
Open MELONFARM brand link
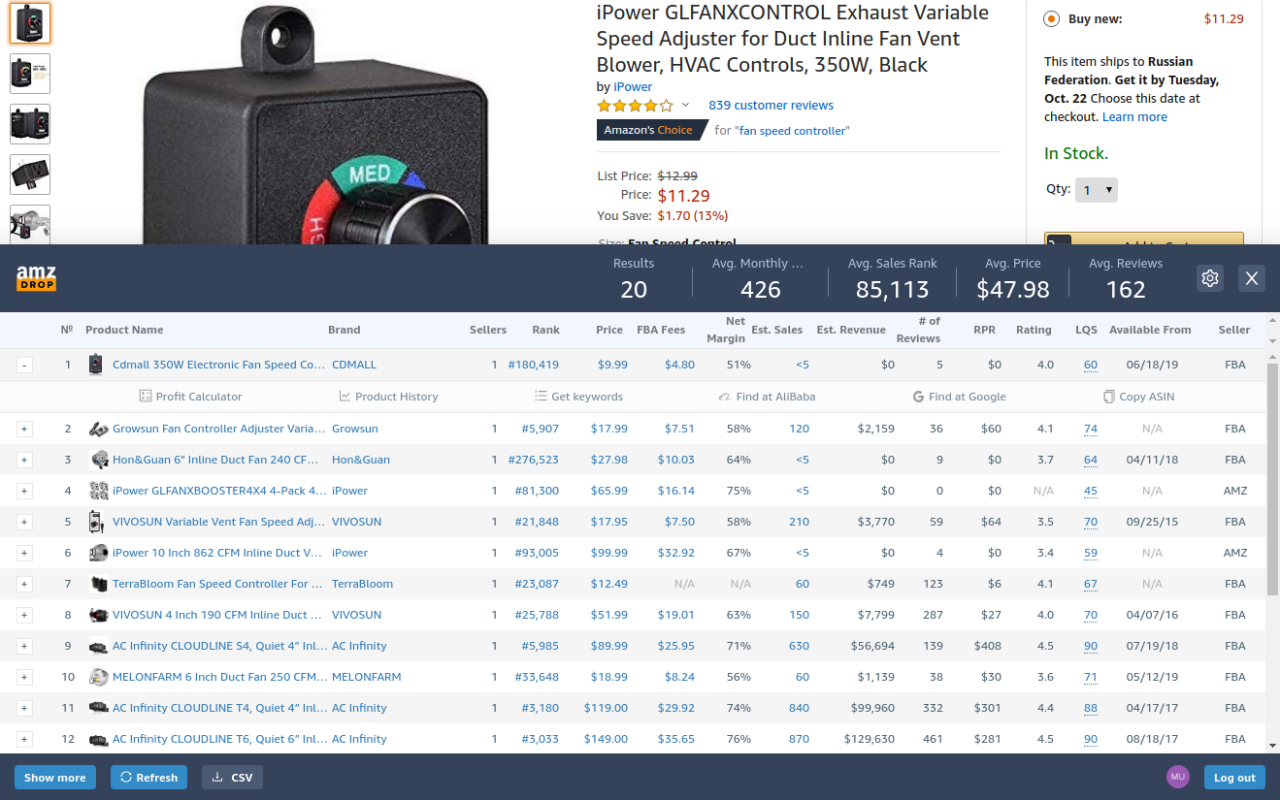pos(366,677)
